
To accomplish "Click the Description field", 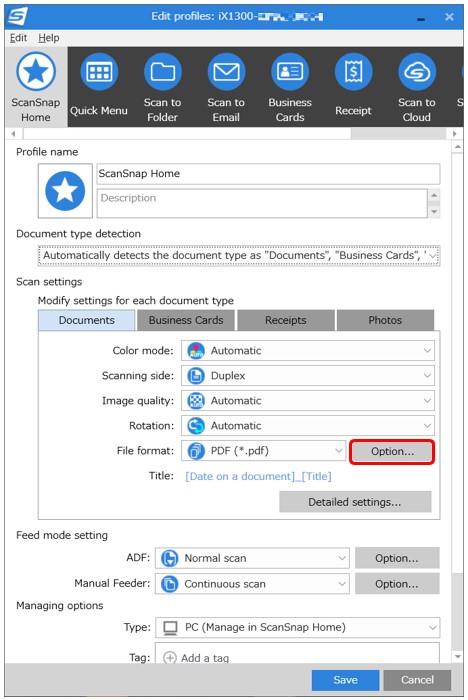I will (x=263, y=203).
